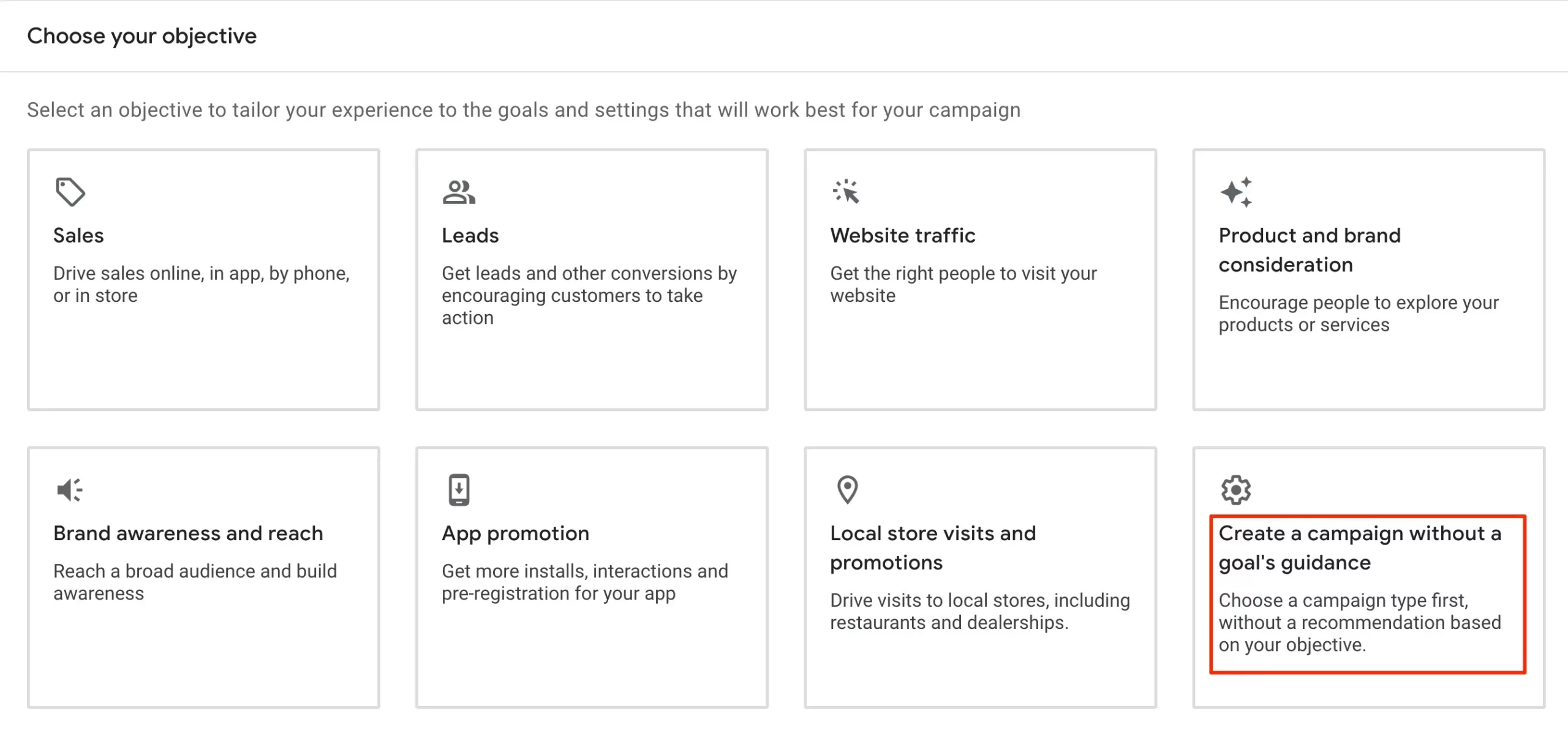Click the cursor-click icon for Website traffic
This screenshot has height=730, width=1568.
pos(846,192)
